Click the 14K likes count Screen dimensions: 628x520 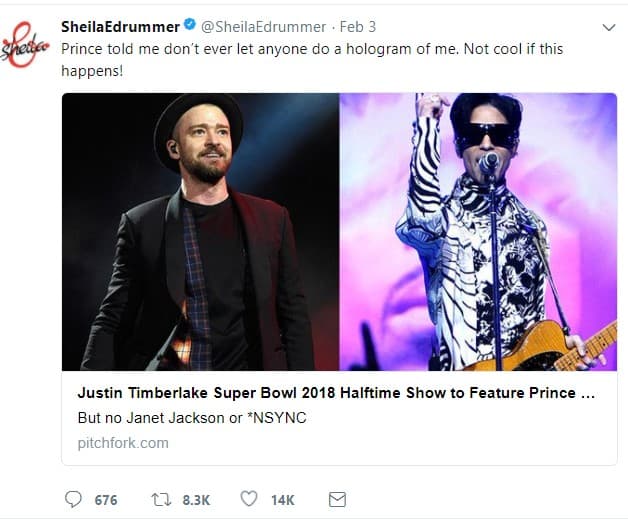[282, 499]
